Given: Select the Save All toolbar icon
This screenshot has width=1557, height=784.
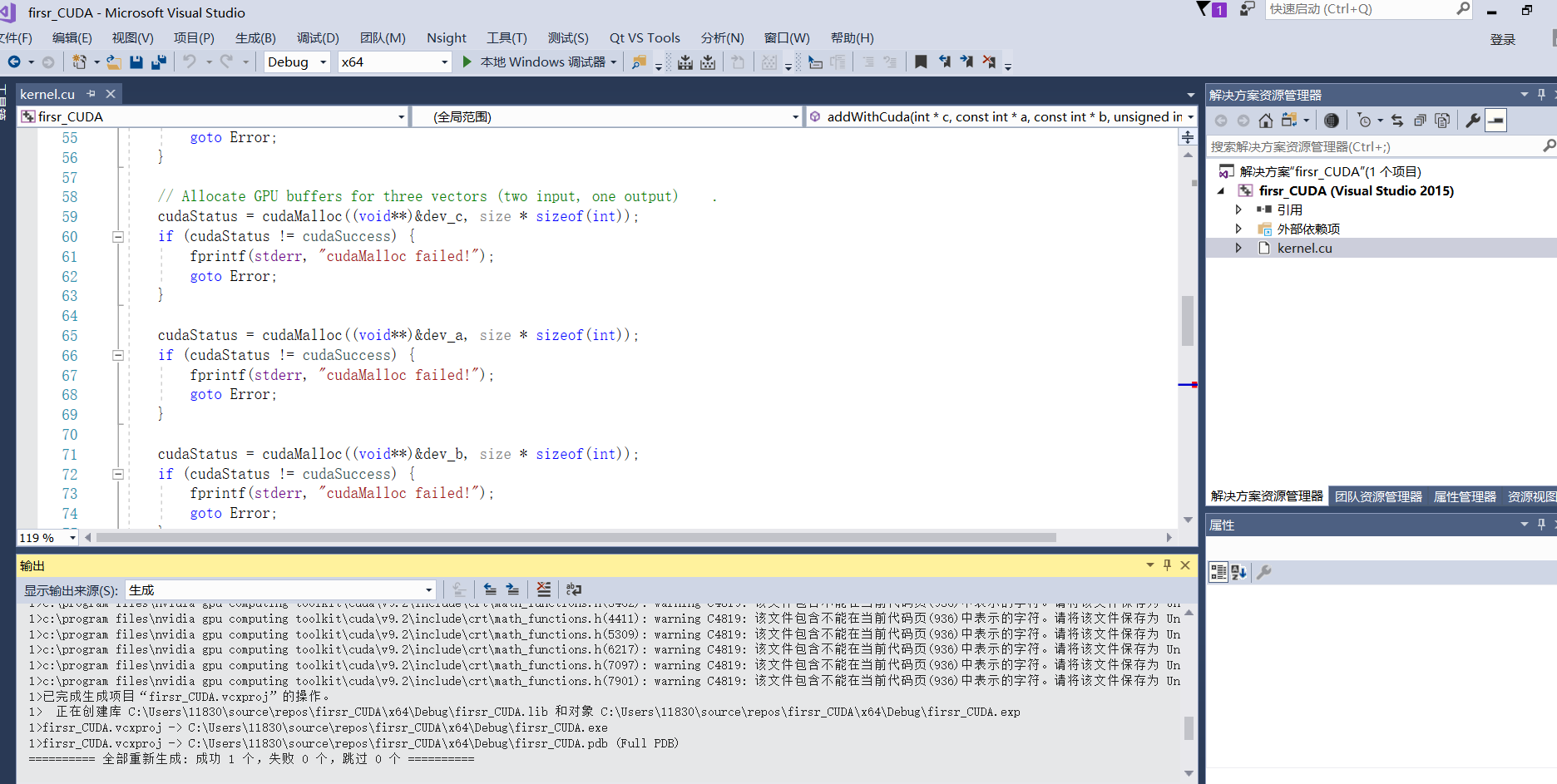Looking at the screenshot, I should pos(158,62).
